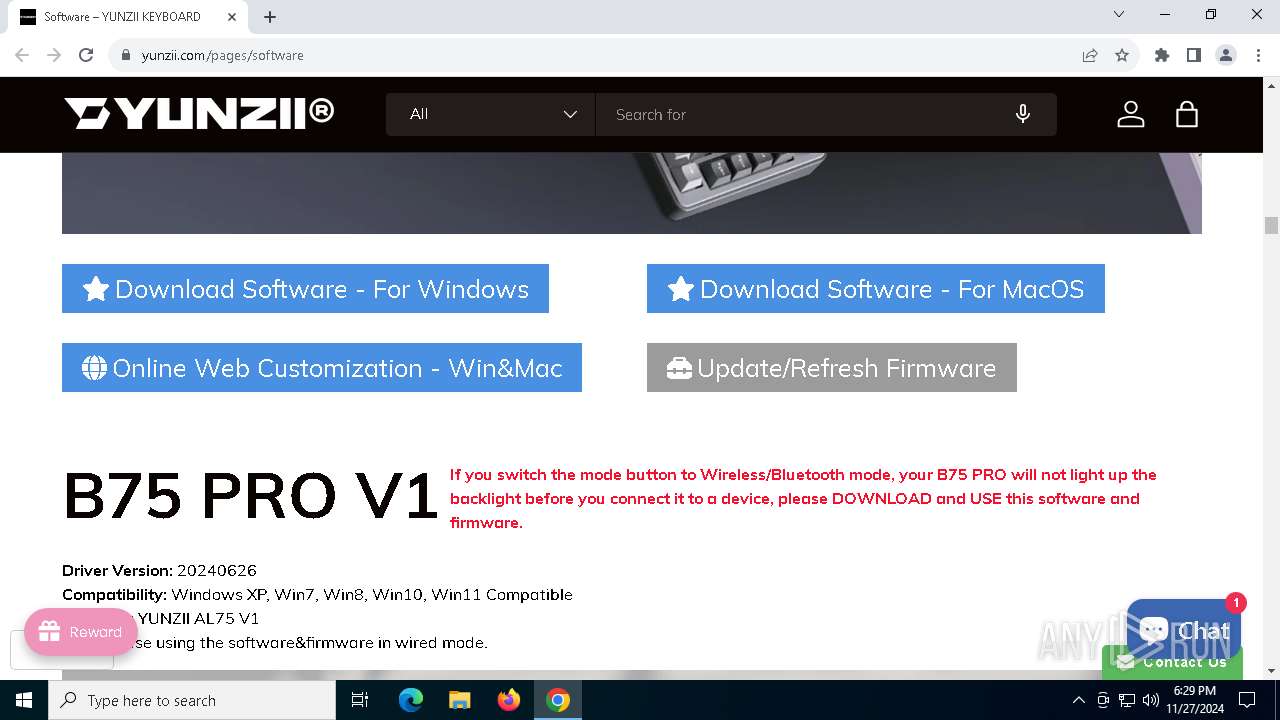Activate voice search microphone icon
1280x720 pixels.
(x=1022, y=114)
